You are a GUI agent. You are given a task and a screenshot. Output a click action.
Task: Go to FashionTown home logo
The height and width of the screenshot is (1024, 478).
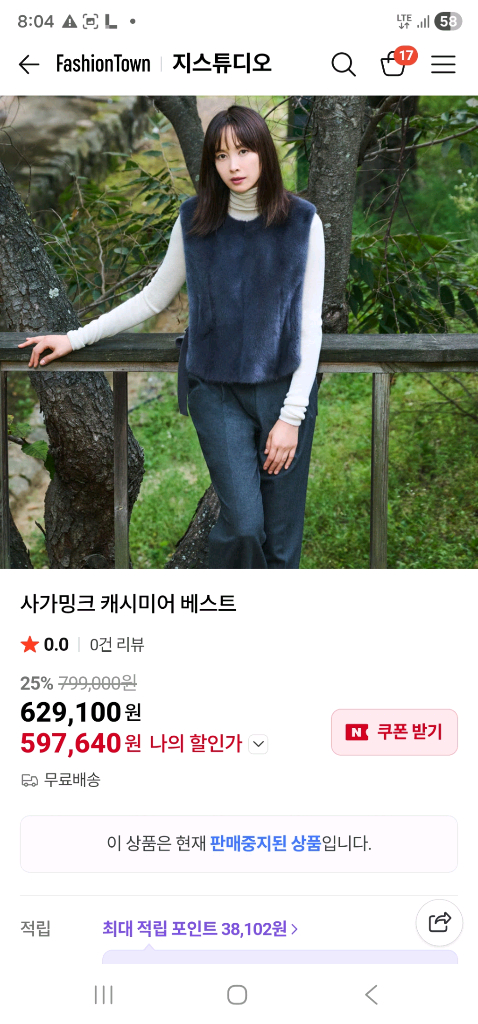[x=103, y=64]
